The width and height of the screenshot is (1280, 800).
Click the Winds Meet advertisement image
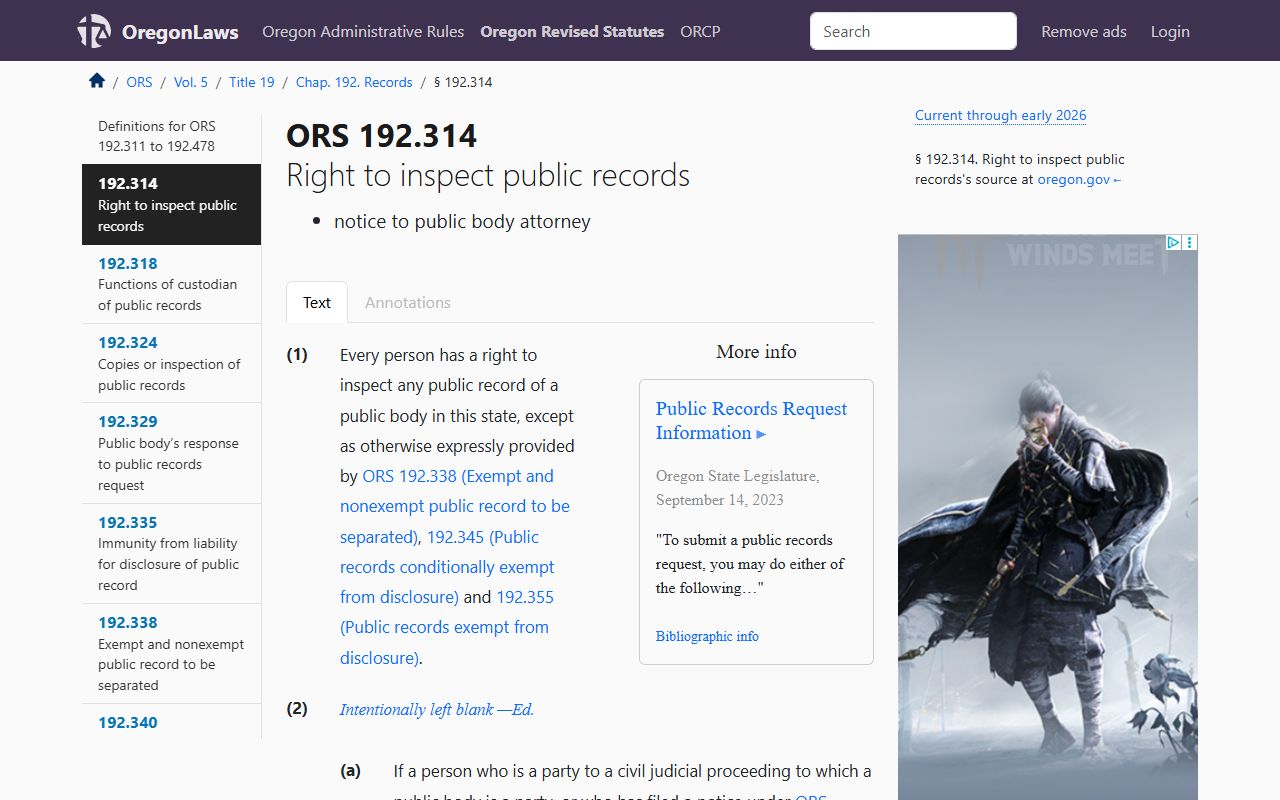point(1047,517)
